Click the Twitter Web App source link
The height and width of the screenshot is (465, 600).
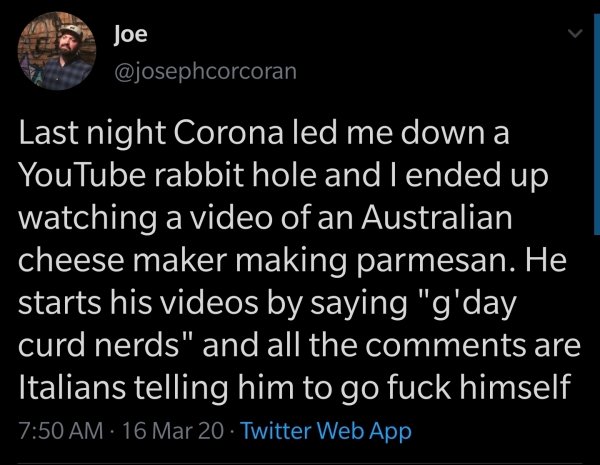click(x=326, y=432)
